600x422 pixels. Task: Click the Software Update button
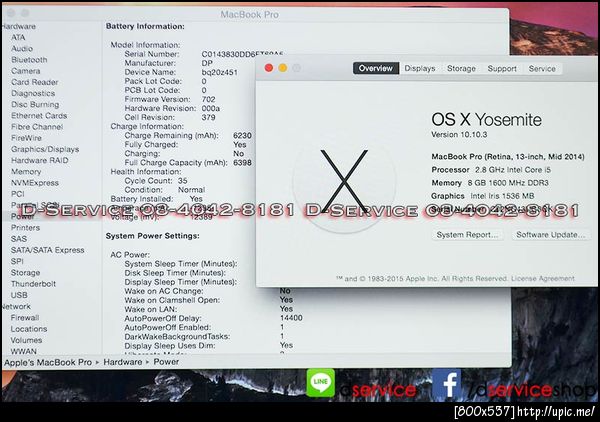click(x=551, y=235)
